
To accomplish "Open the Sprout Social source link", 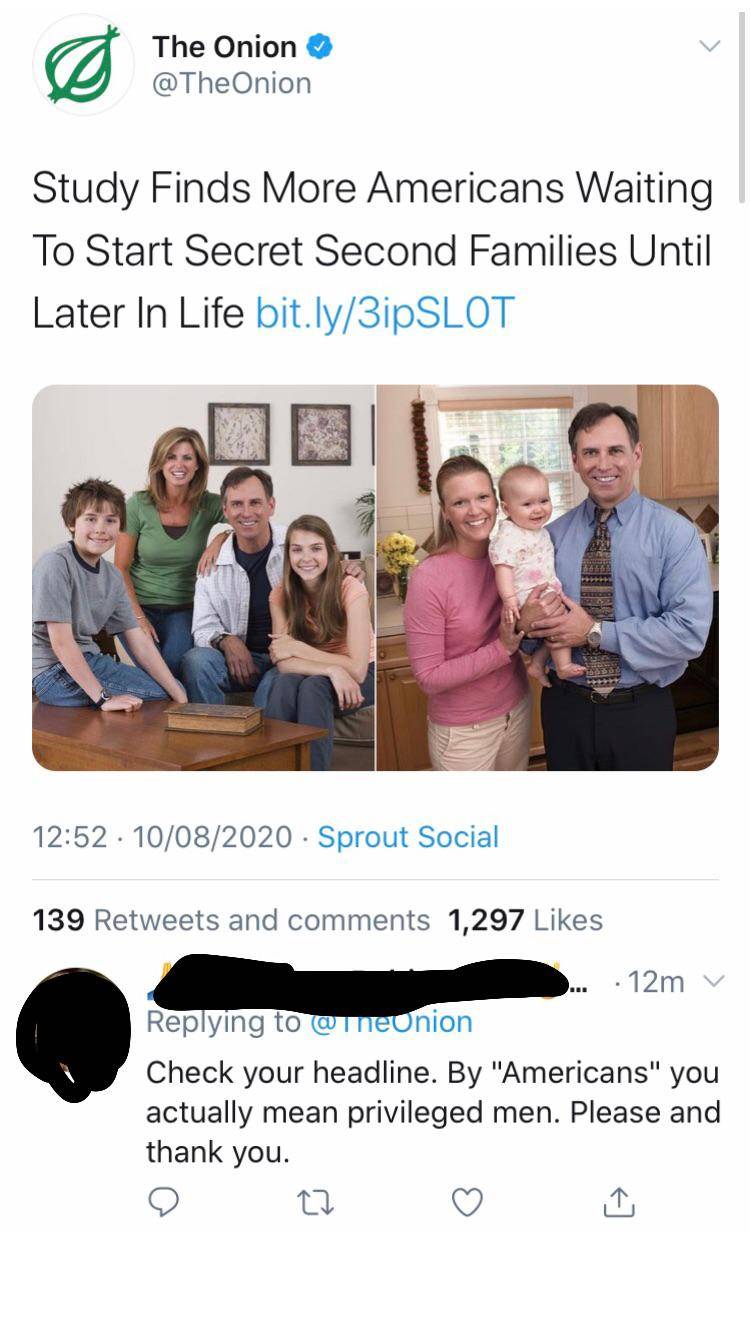I will (408, 837).
